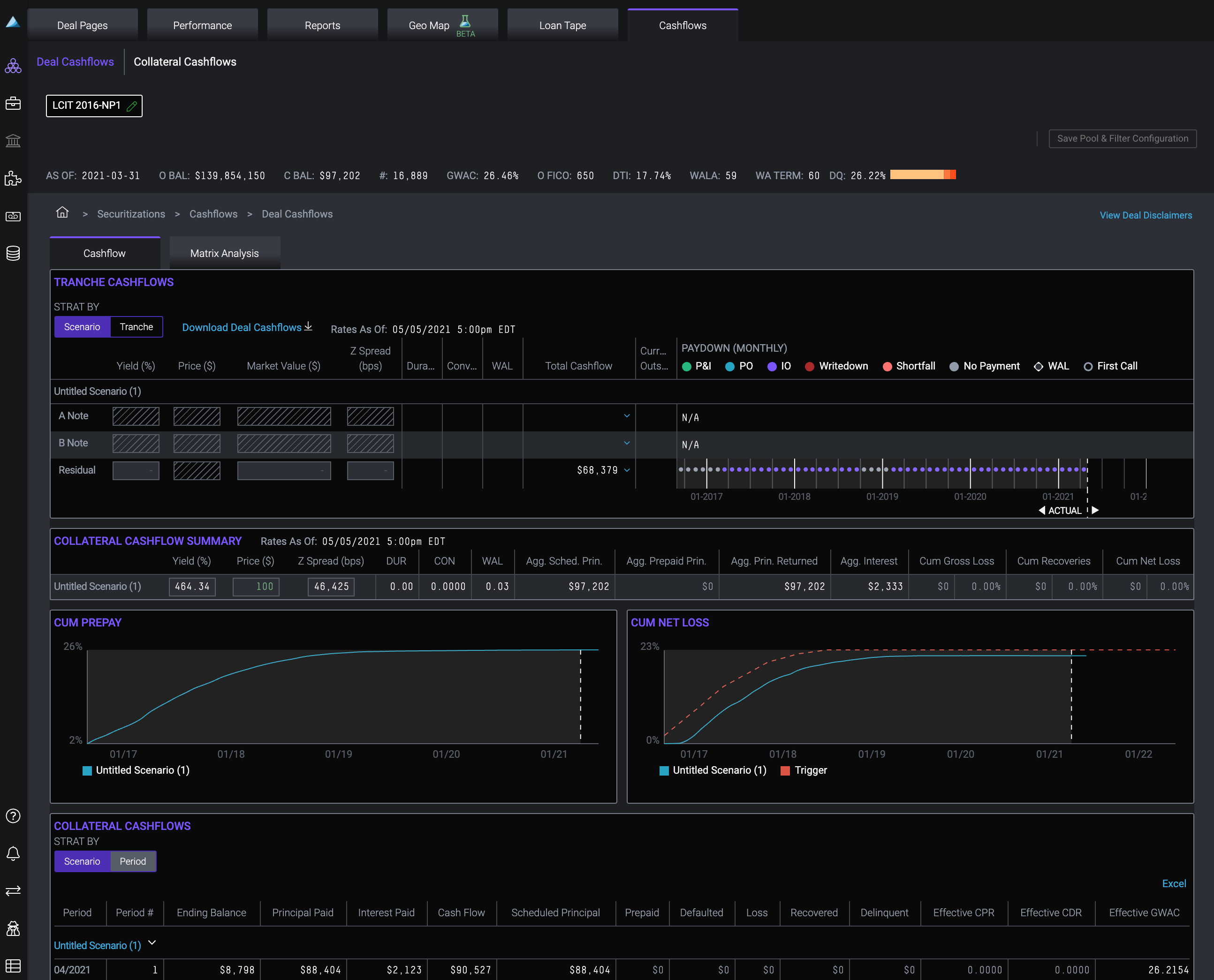Screen dimensions: 1214x980
Task: Click the home breadcrumb icon
Action: coord(62,212)
